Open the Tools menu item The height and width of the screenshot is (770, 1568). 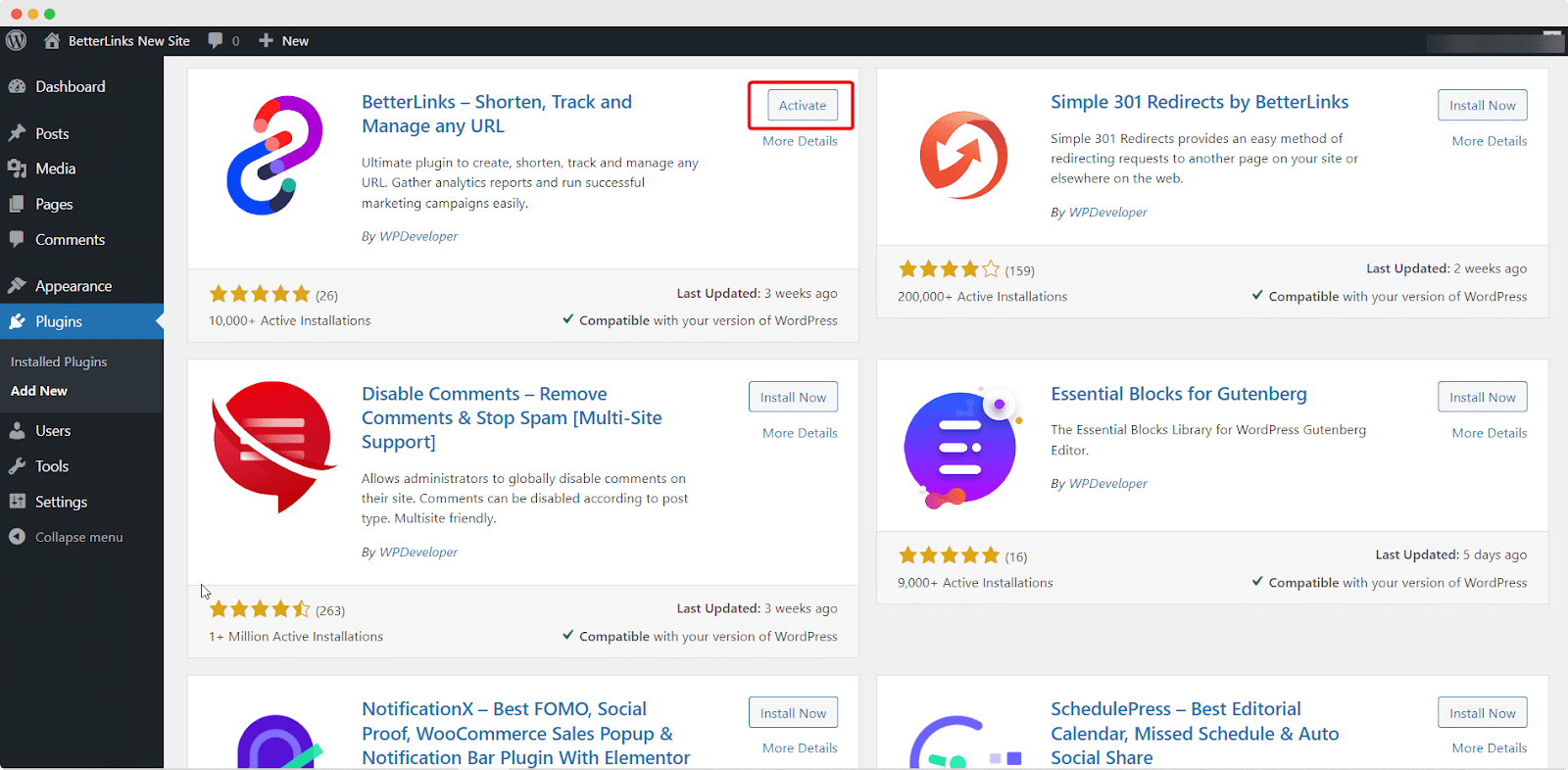click(x=81, y=466)
